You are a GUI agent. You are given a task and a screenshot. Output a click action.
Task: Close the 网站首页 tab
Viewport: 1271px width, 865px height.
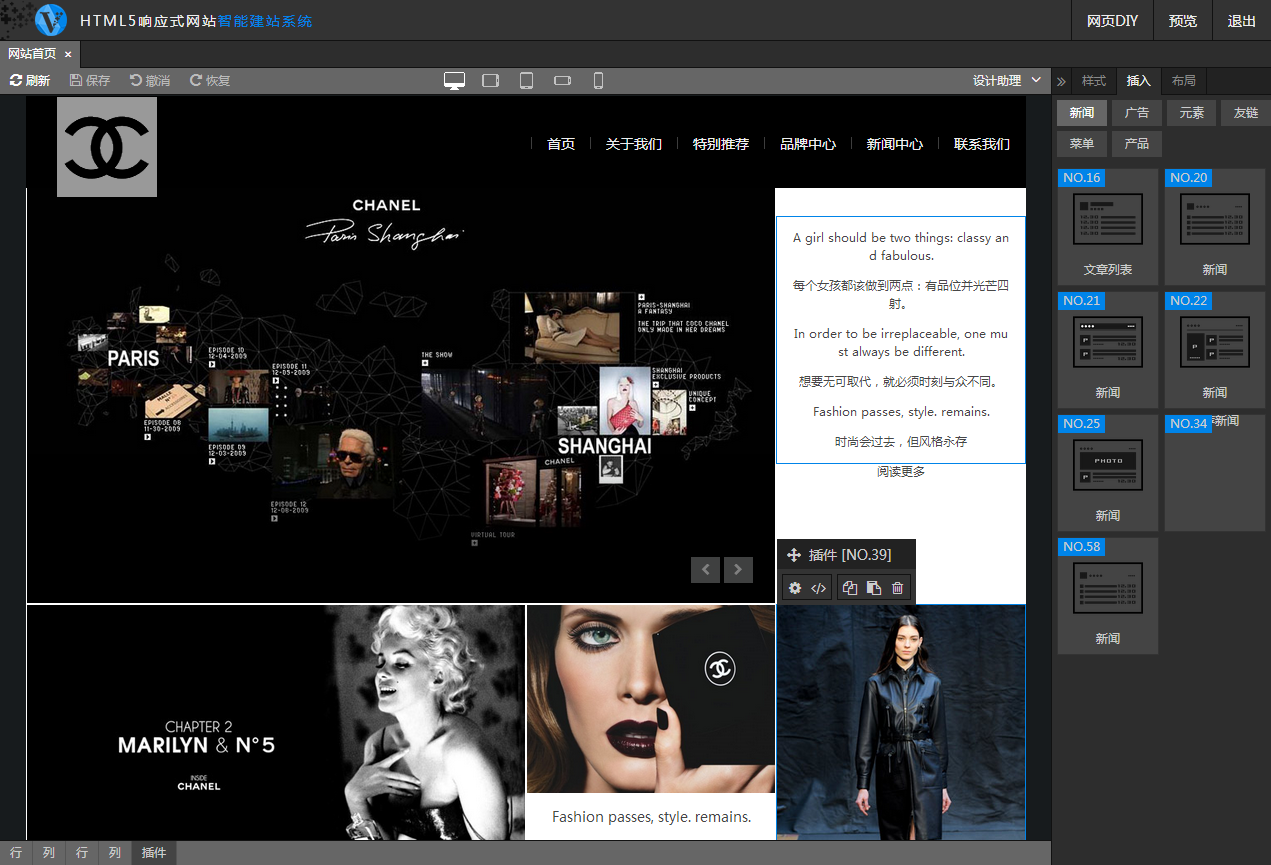tap(68, 54)
